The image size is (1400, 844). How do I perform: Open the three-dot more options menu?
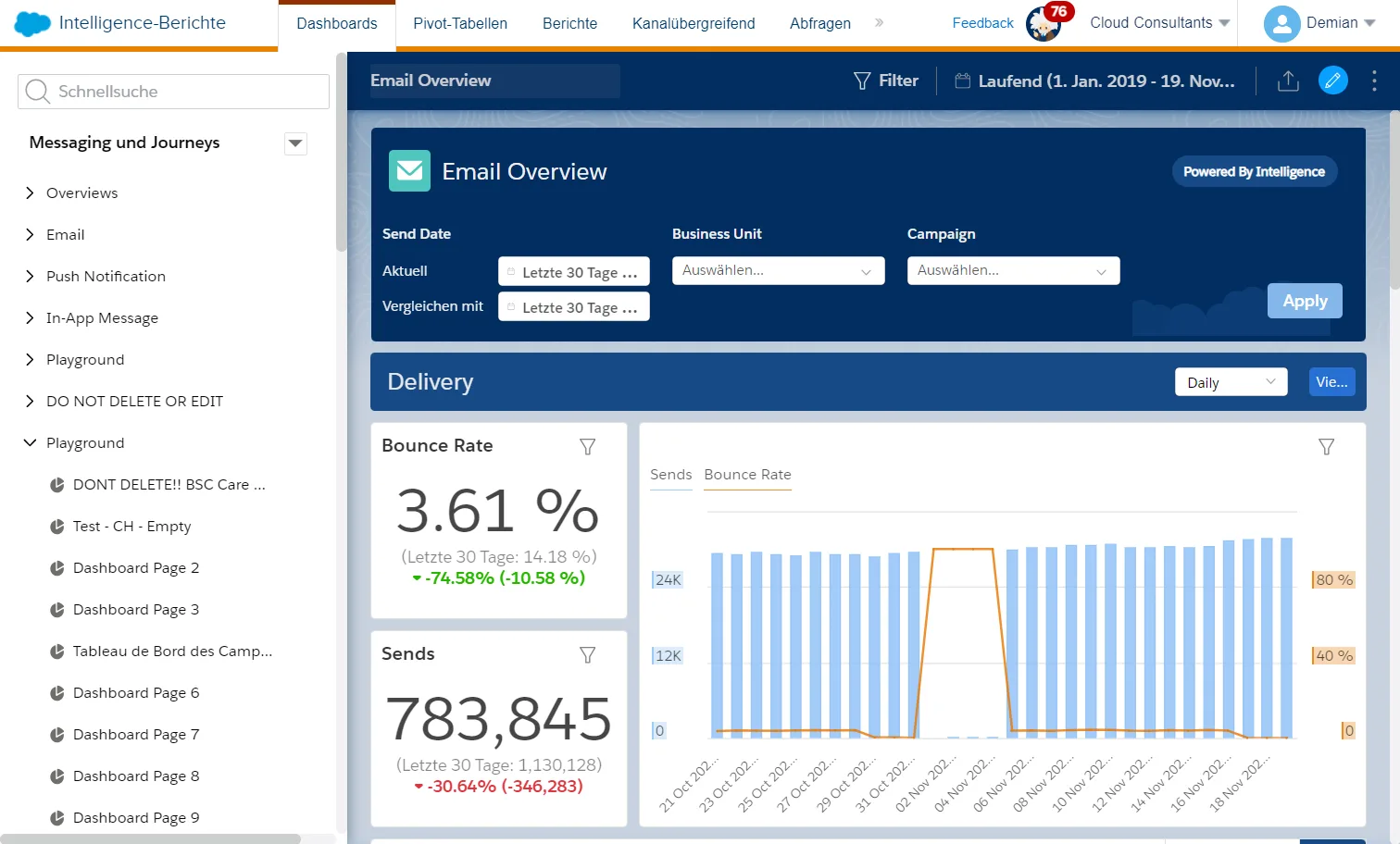point(1374,81)
